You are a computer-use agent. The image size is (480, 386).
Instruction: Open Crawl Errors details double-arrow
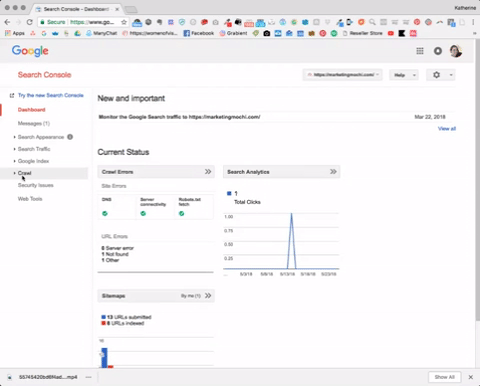(208, 172)
